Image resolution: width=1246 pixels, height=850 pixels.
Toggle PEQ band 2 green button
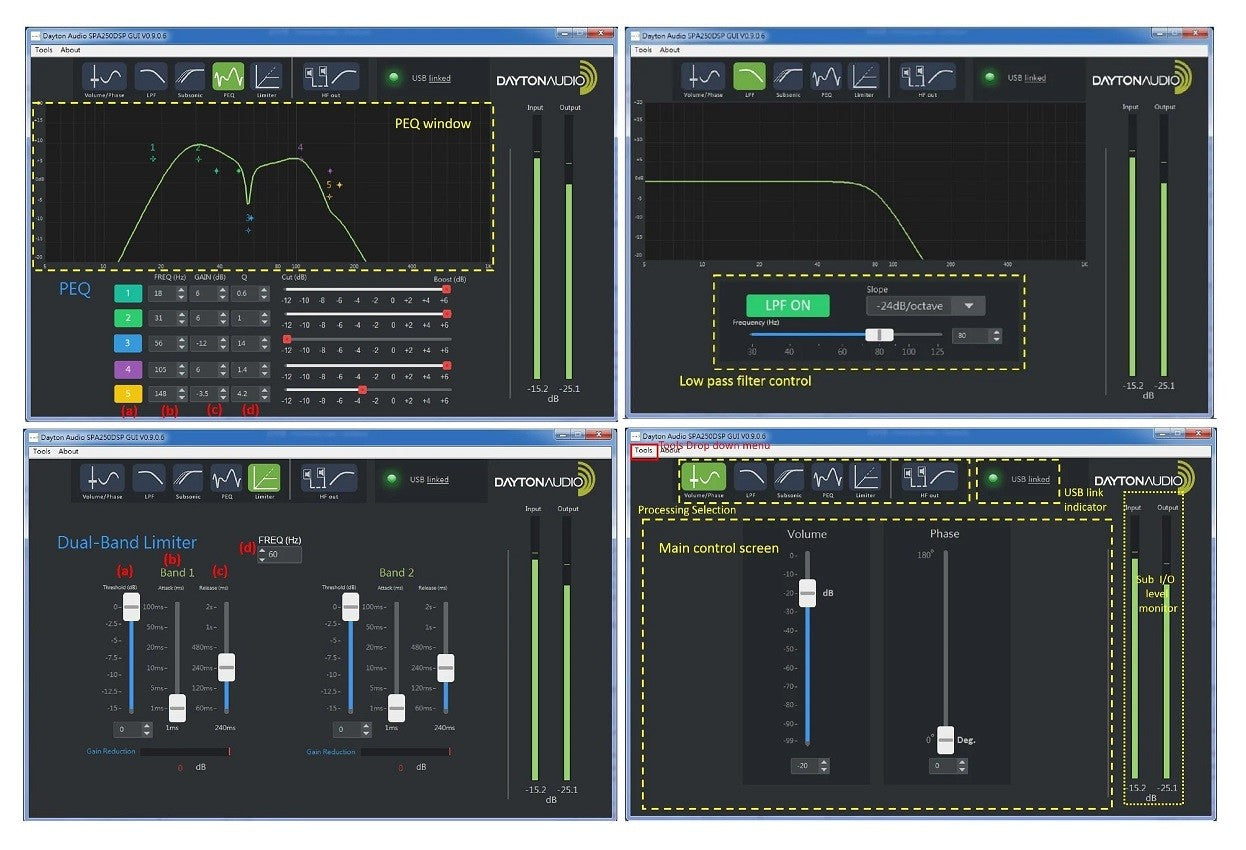(128, 318)
